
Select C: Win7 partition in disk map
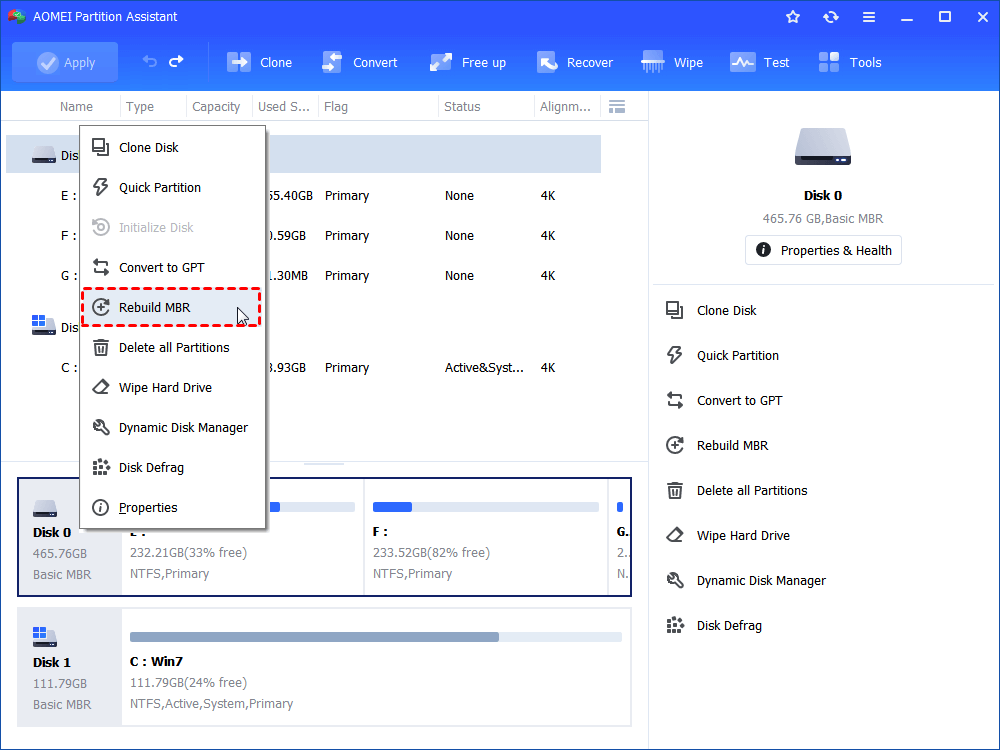376,667
